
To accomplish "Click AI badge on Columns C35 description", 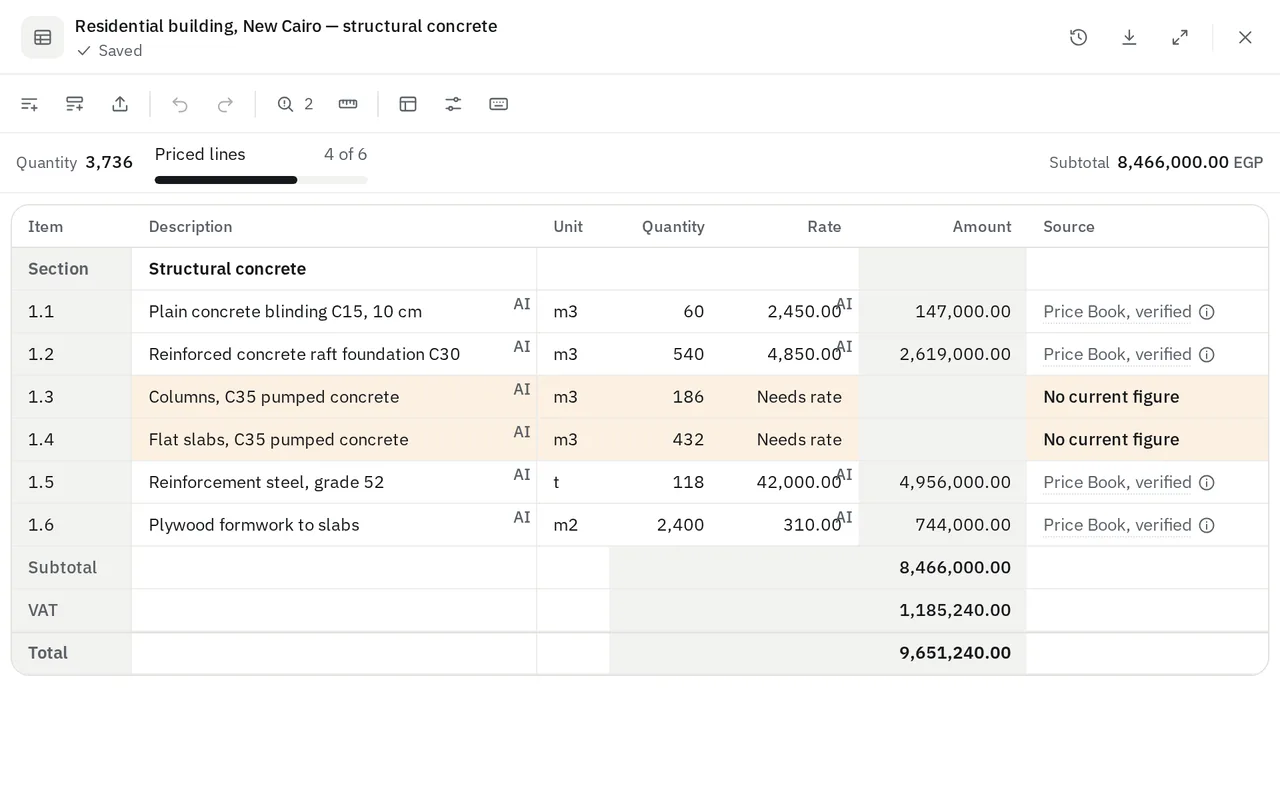I will (x=522, y=389).
